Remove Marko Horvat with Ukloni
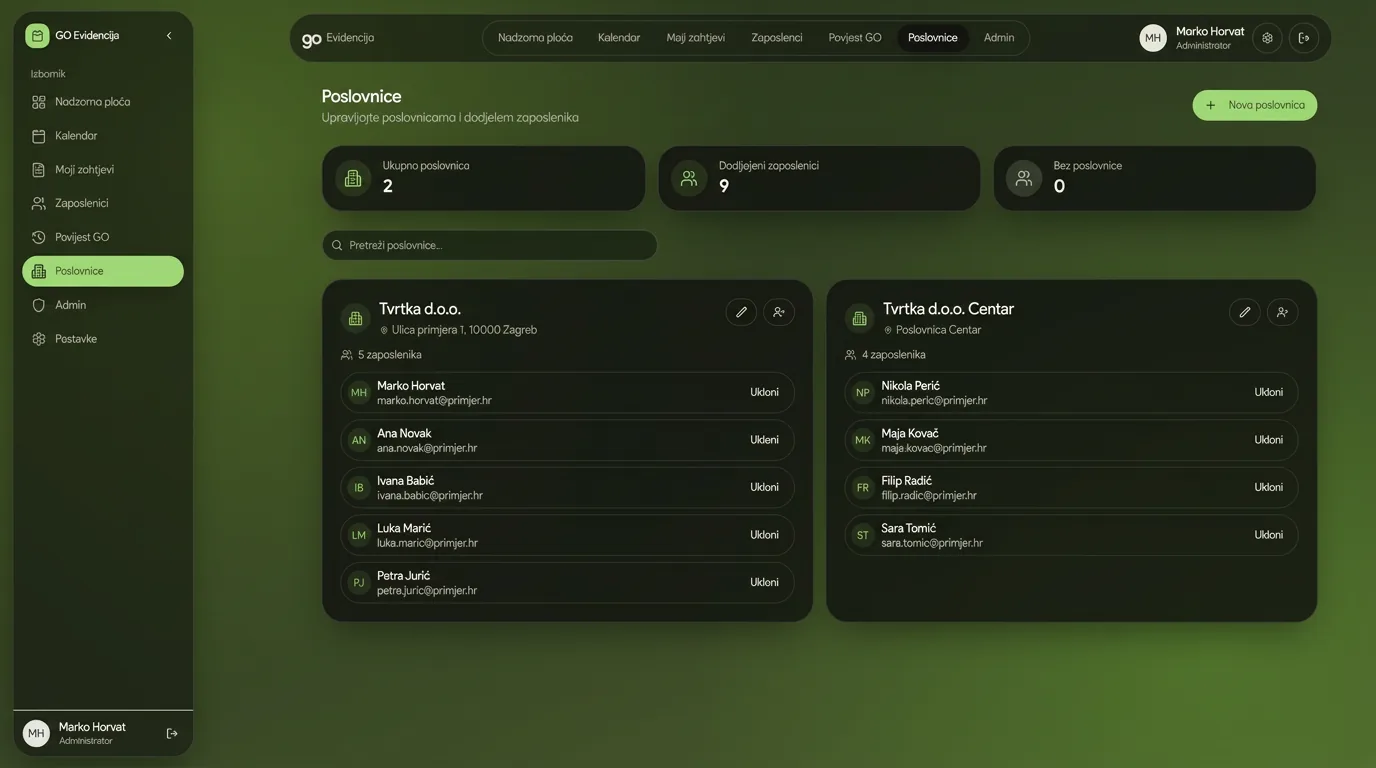 tap(764, 392)
